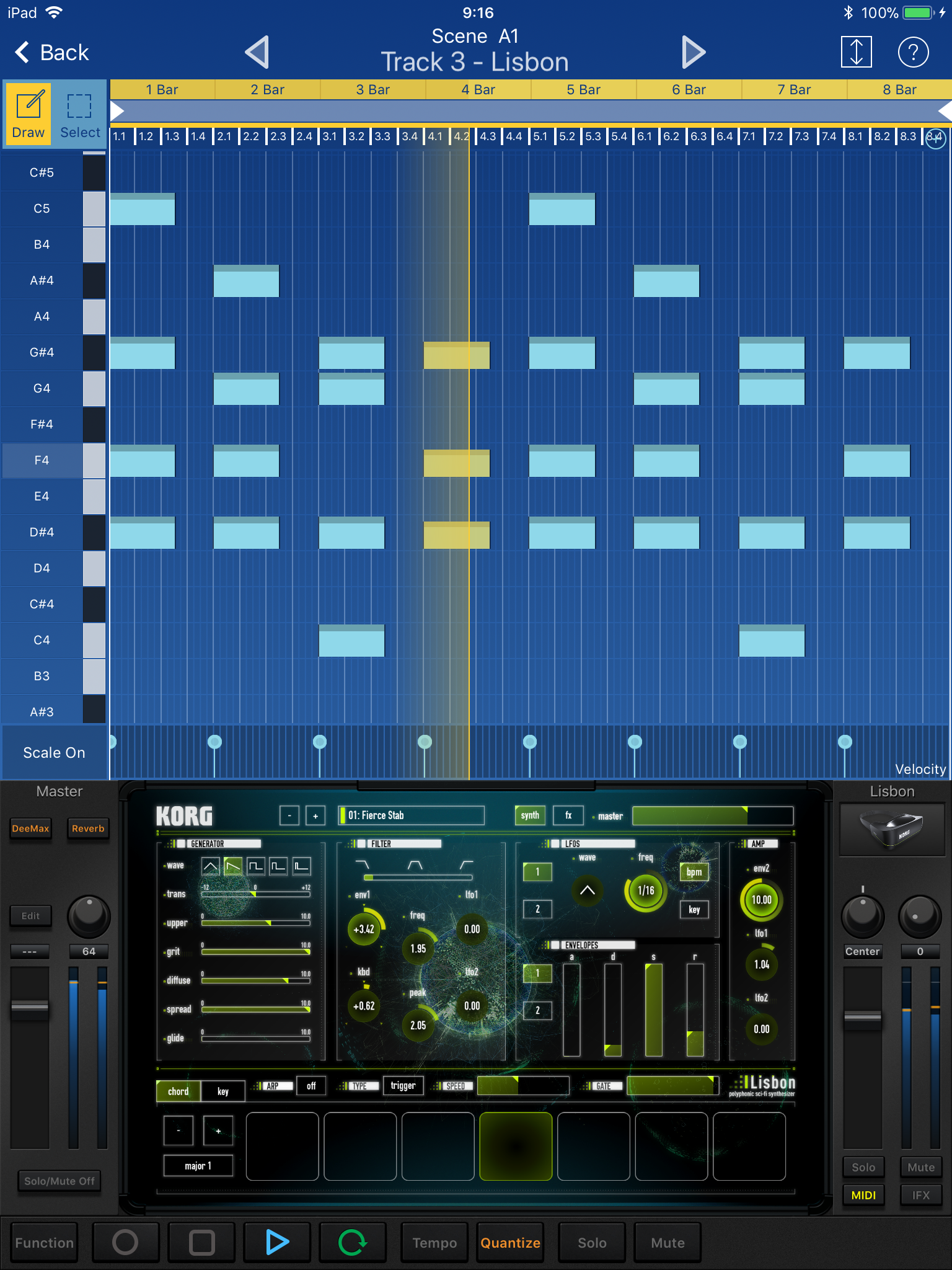Tap chord set minus button above major 1
952x1270 pixels.
click(178, 1130)
